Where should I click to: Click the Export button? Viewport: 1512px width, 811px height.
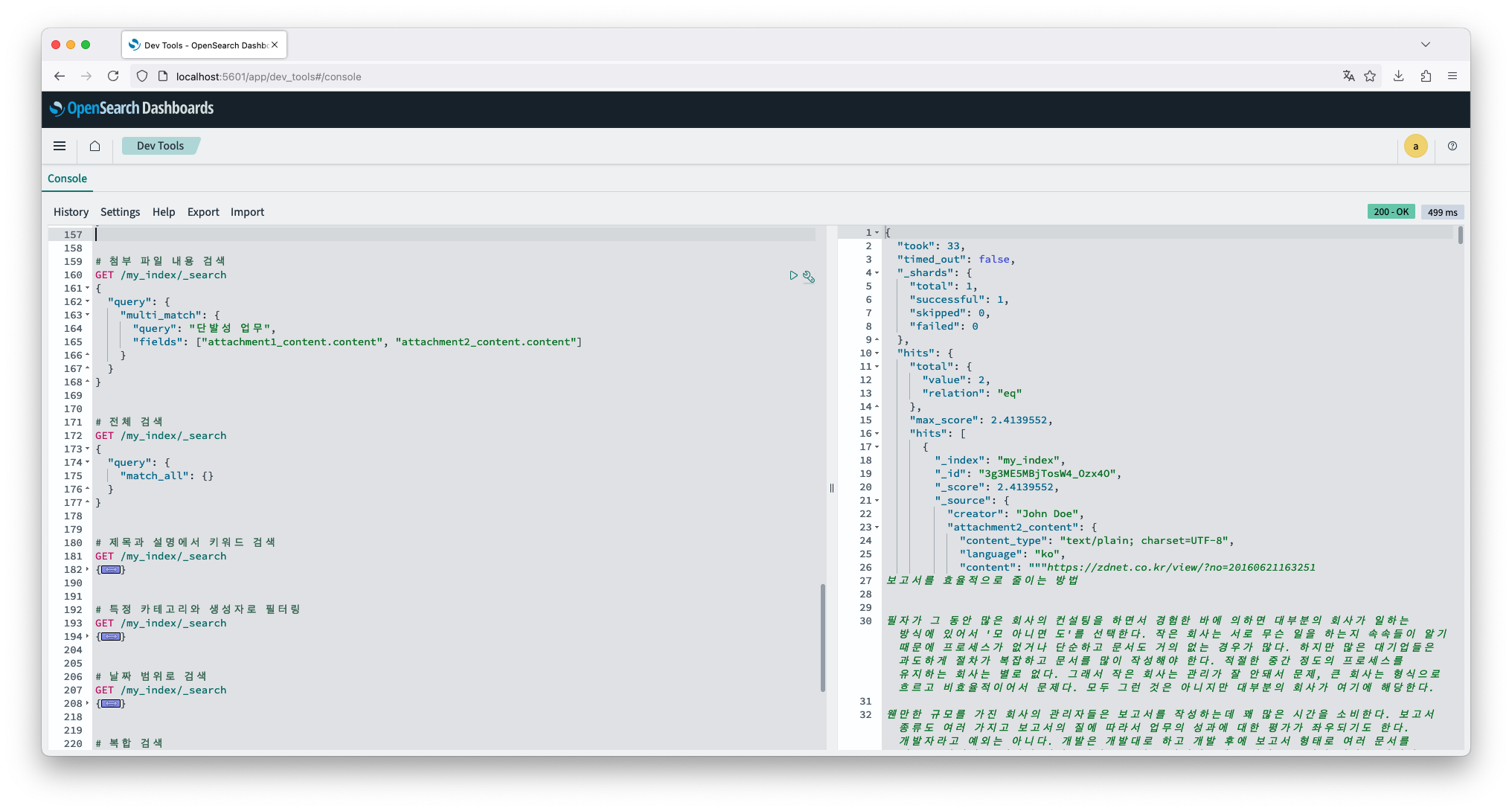203,212
